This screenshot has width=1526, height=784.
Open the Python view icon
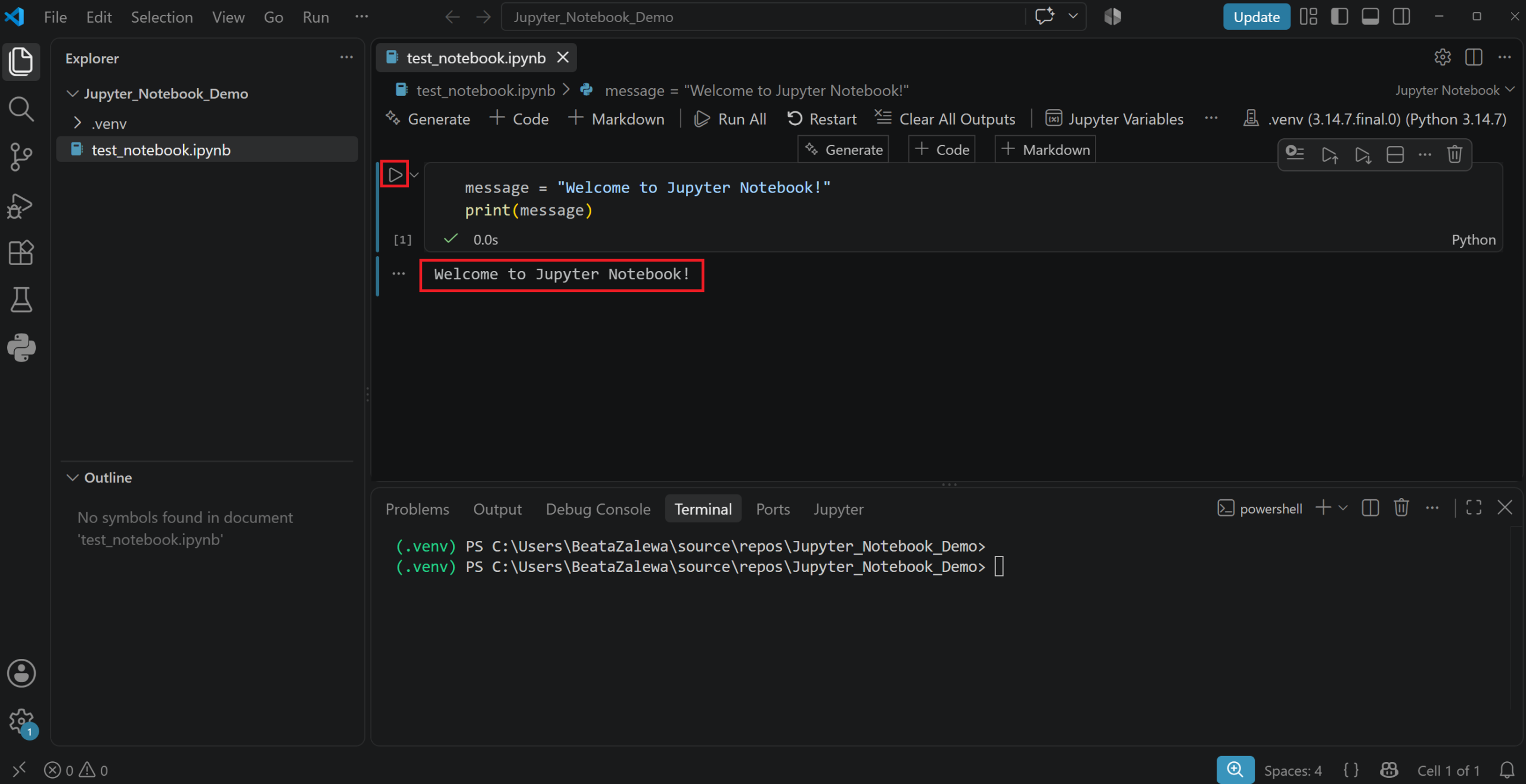click(21, 347)
